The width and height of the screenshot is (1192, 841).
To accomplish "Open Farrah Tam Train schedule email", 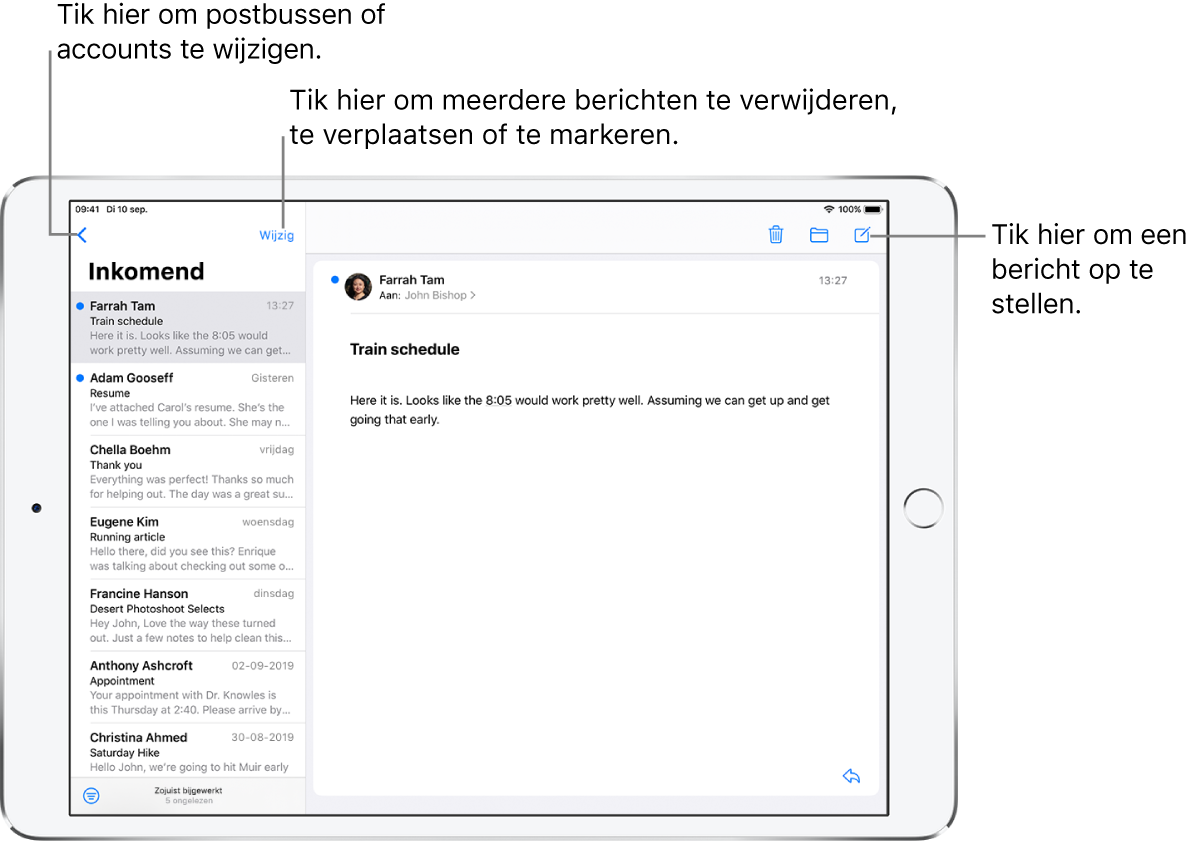I will (189, 328).
